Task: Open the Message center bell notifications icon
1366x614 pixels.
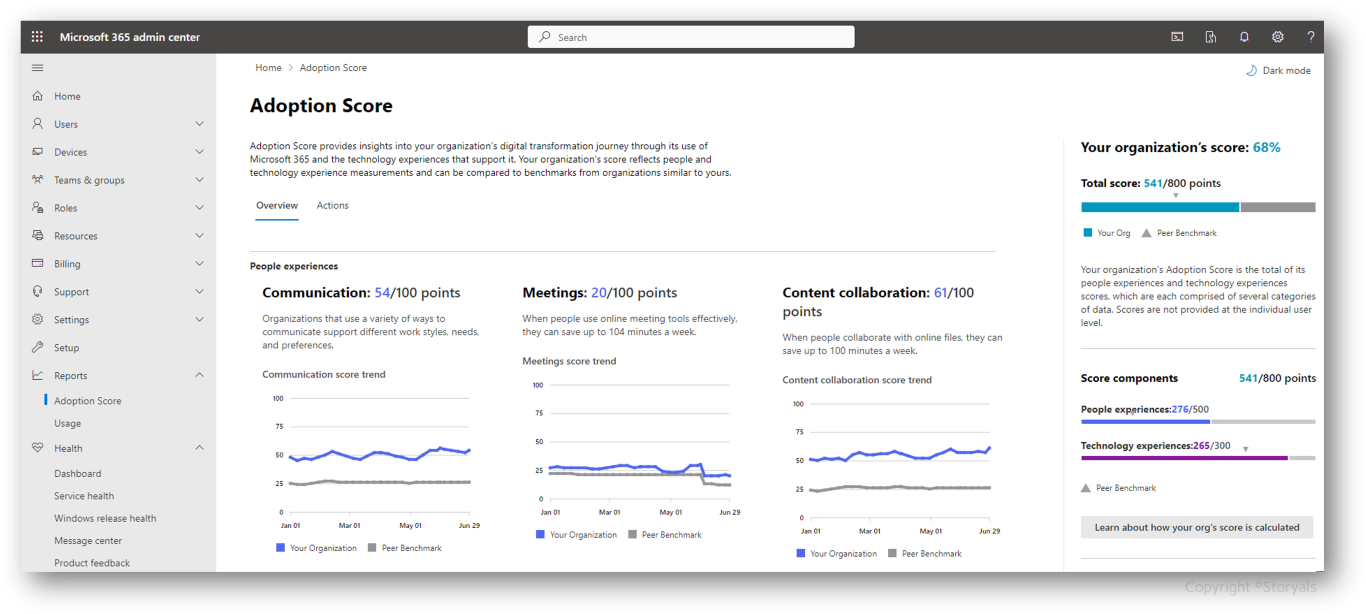Action: 1243,36
